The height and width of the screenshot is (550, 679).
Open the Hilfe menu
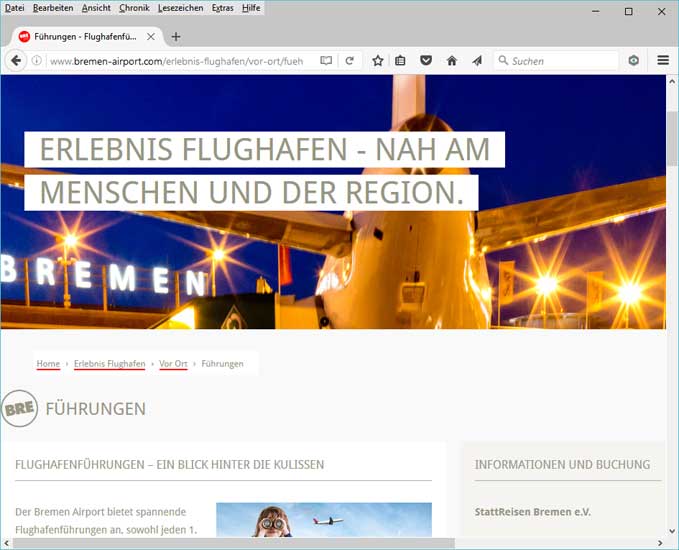(251, 8)
